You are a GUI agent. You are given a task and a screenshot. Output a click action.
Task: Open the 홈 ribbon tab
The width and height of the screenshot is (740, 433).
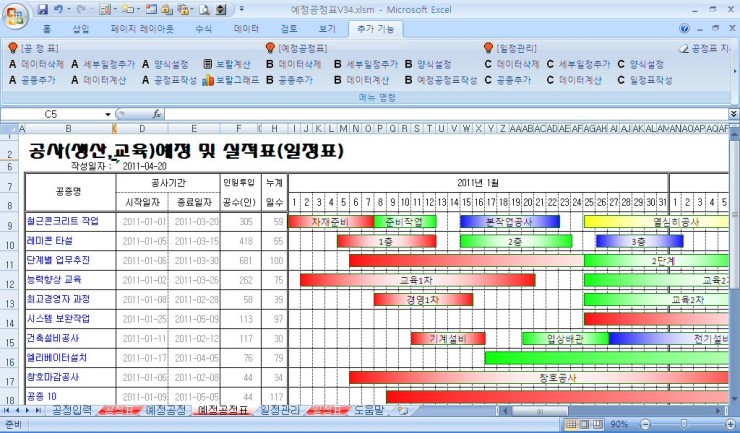pos(47,29)
